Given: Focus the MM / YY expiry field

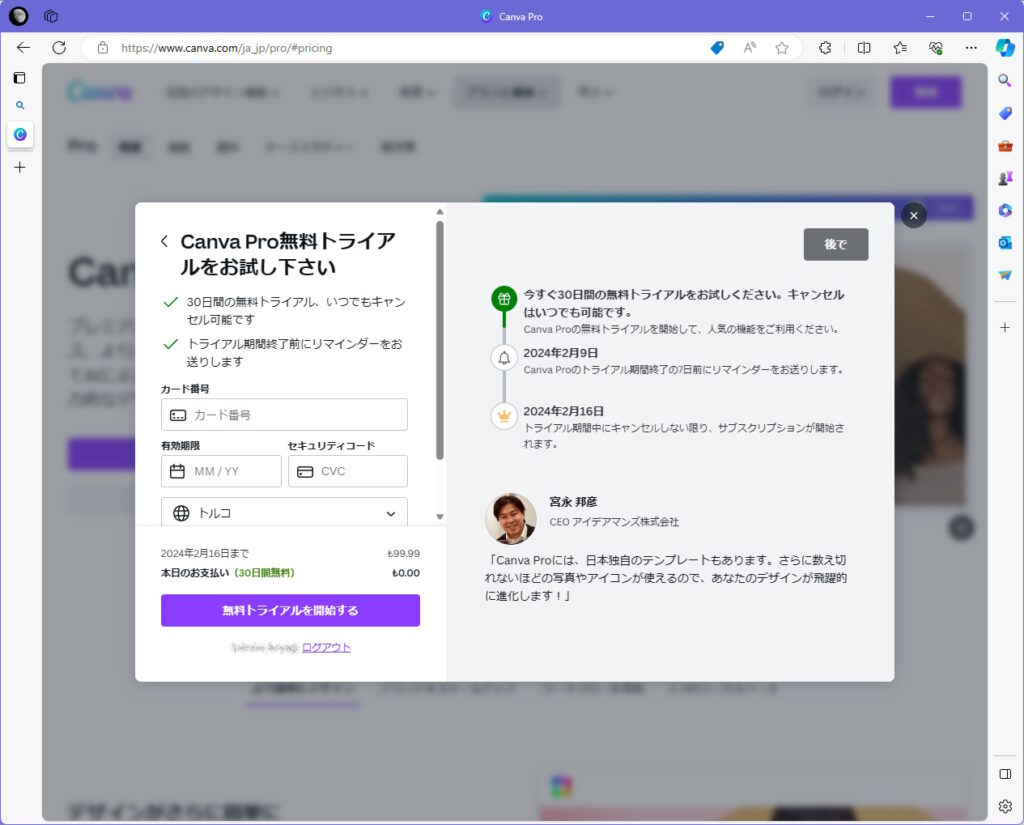Looking at the screenshot, I should pyautogui.click(x=221, y=472).
